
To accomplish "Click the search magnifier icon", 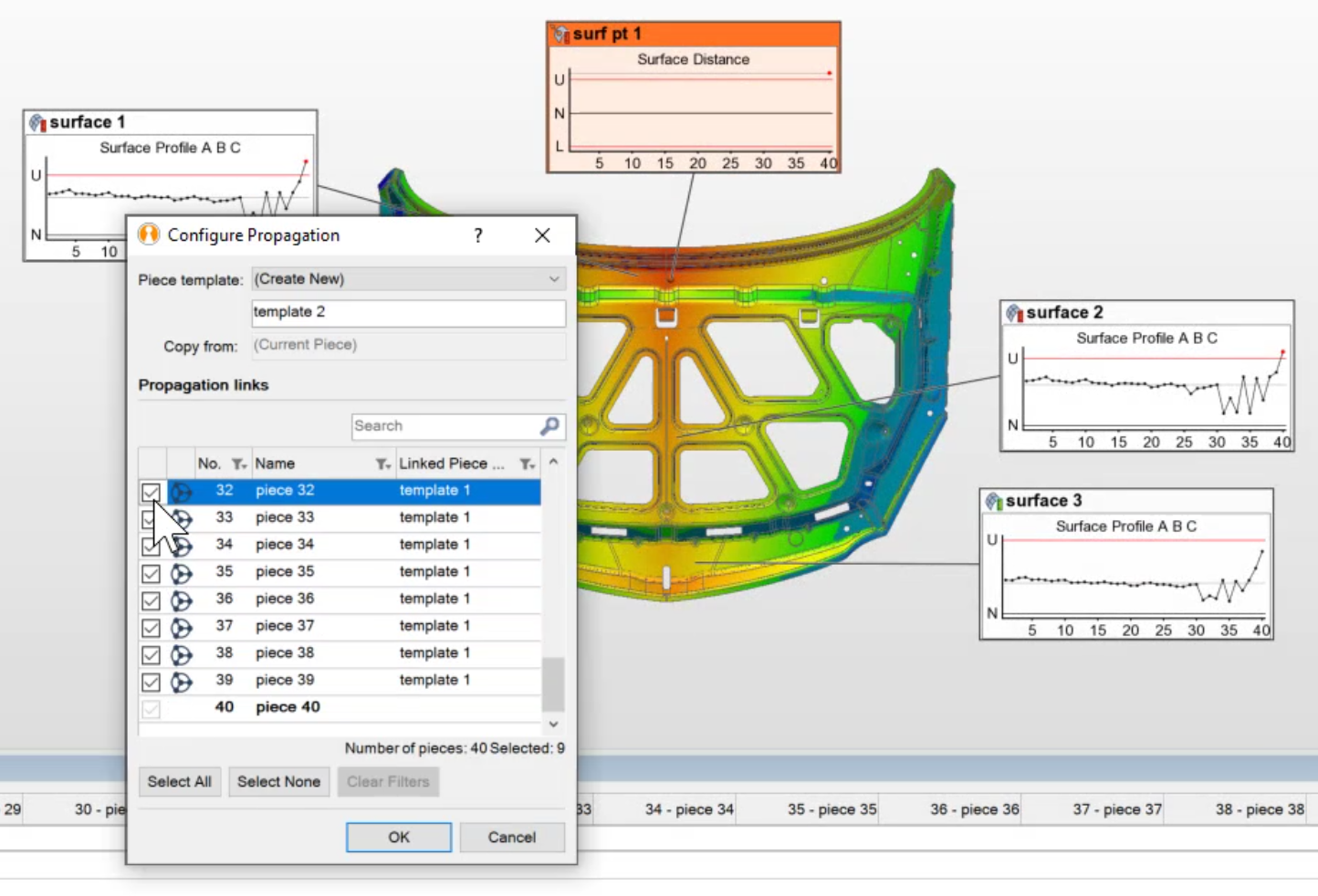I will point(549,426).
